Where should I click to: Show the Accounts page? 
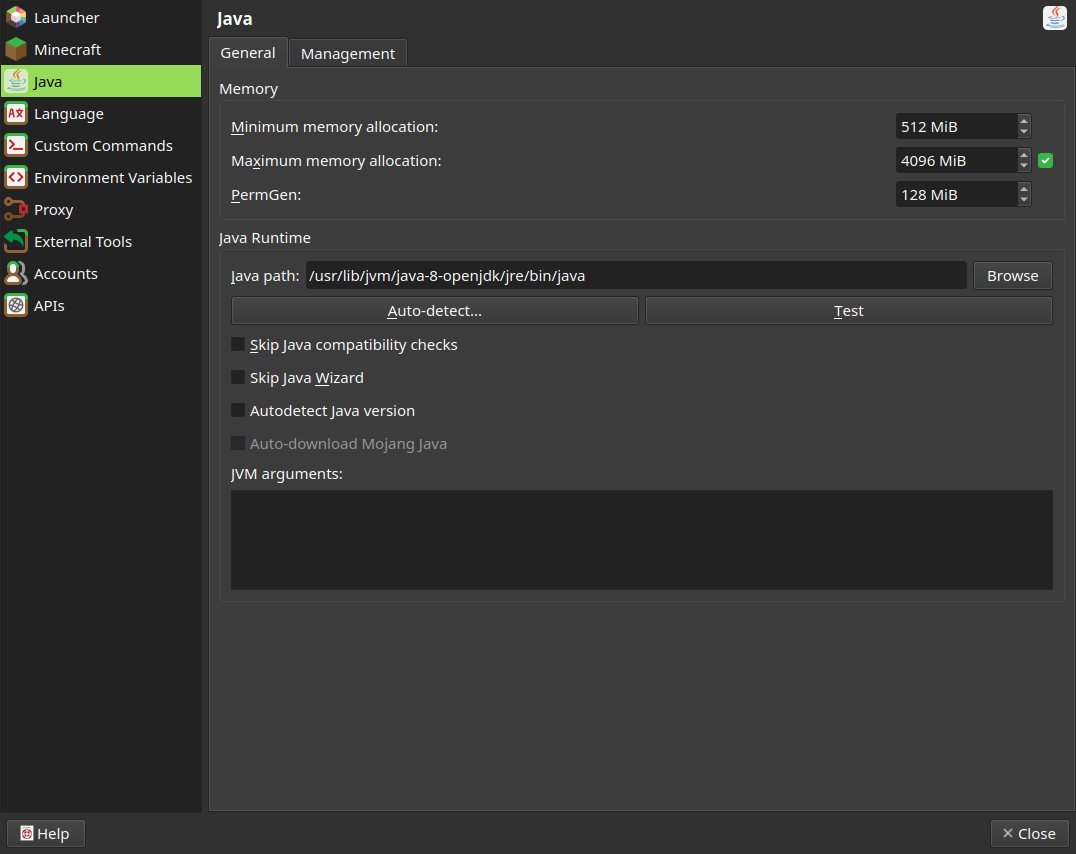coord(101,273)
